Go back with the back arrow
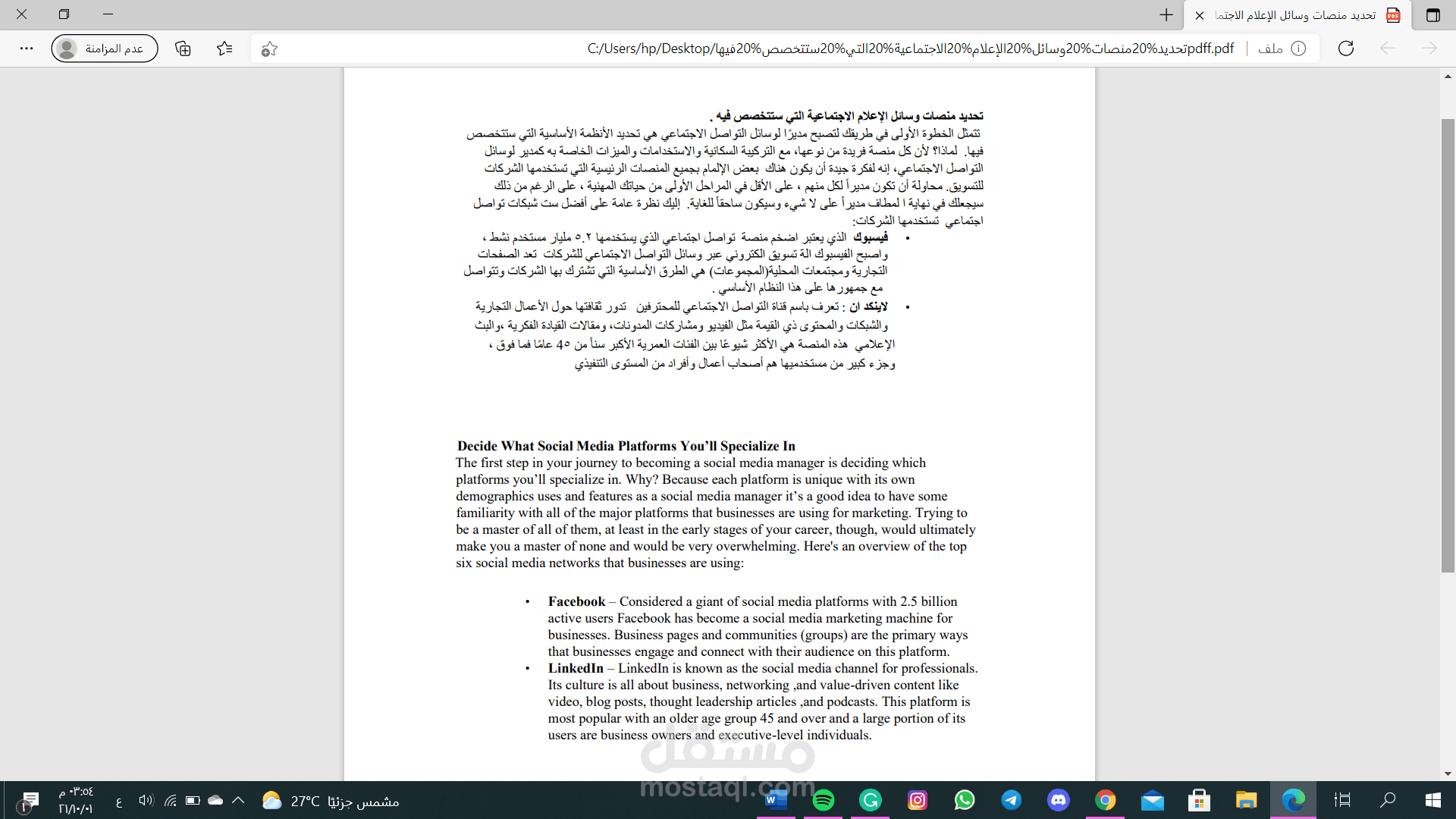The image size is (1456, 819). click(1388, 49)
